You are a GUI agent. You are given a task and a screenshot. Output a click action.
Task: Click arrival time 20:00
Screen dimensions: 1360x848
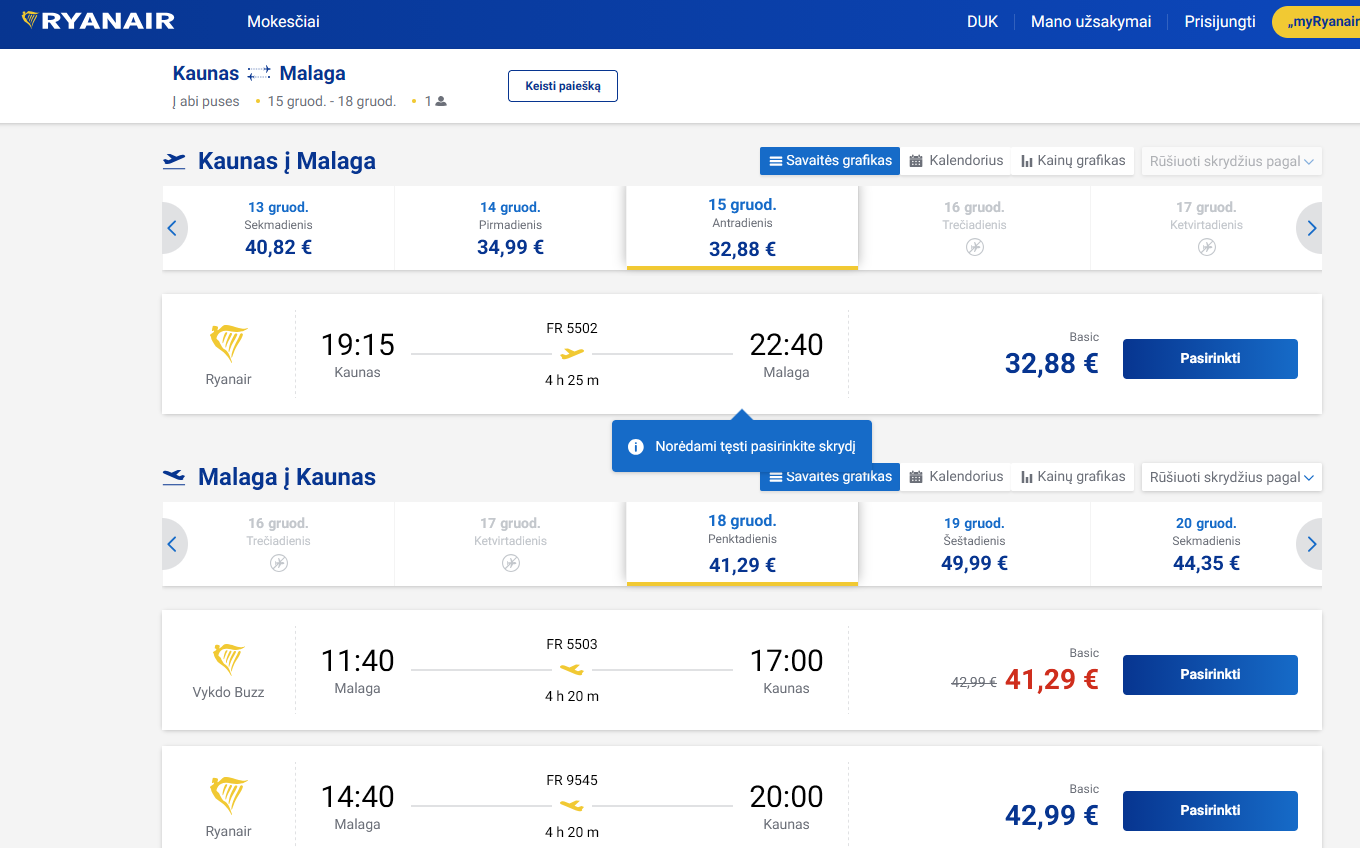(786, 797)
